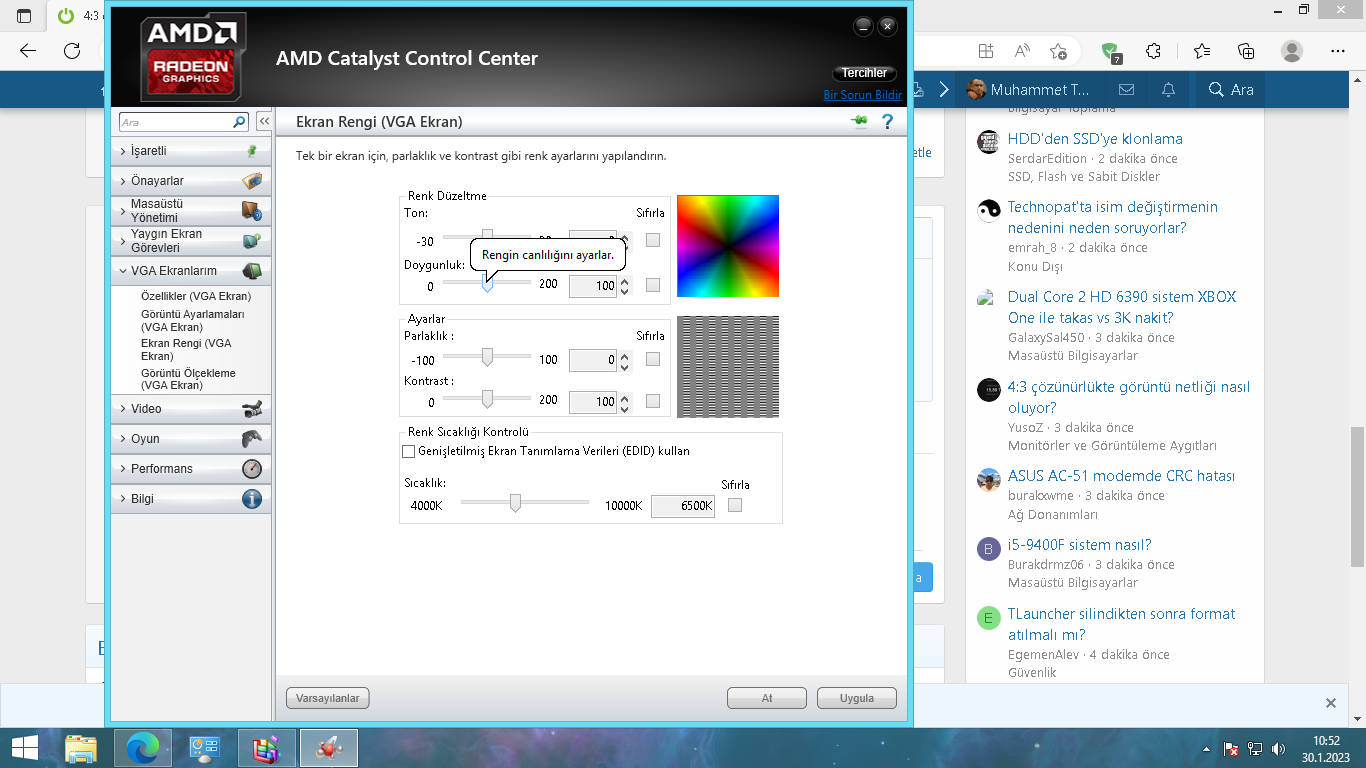Tick the Sıfırla checkbox for Ton
Screen dimensions: 1366x768
point(653,240)
